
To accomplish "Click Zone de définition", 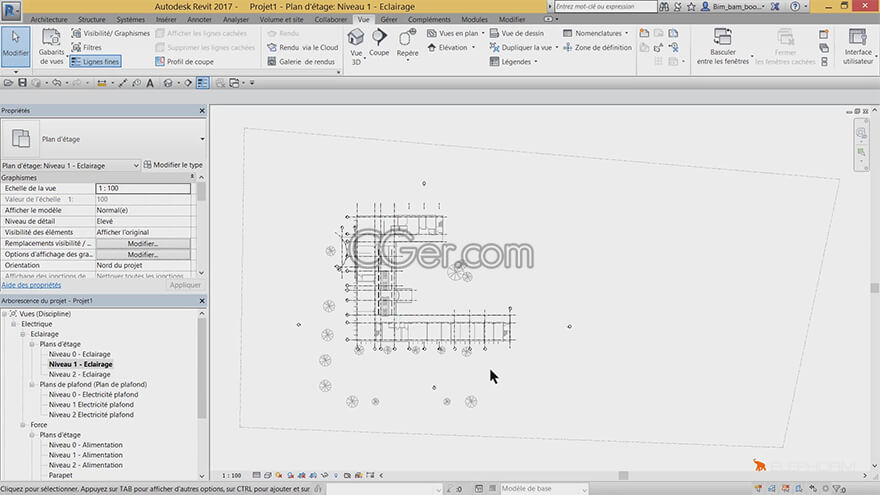I will click(597, 48).
